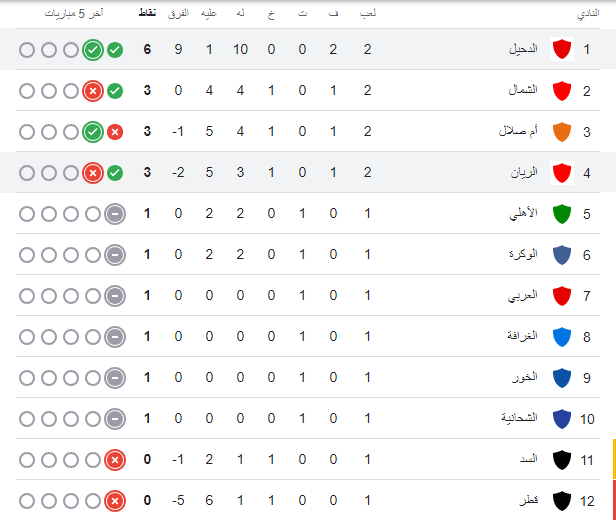Click the الوكرة team shield logo
616x531 pixels.
tap(562, 255)
